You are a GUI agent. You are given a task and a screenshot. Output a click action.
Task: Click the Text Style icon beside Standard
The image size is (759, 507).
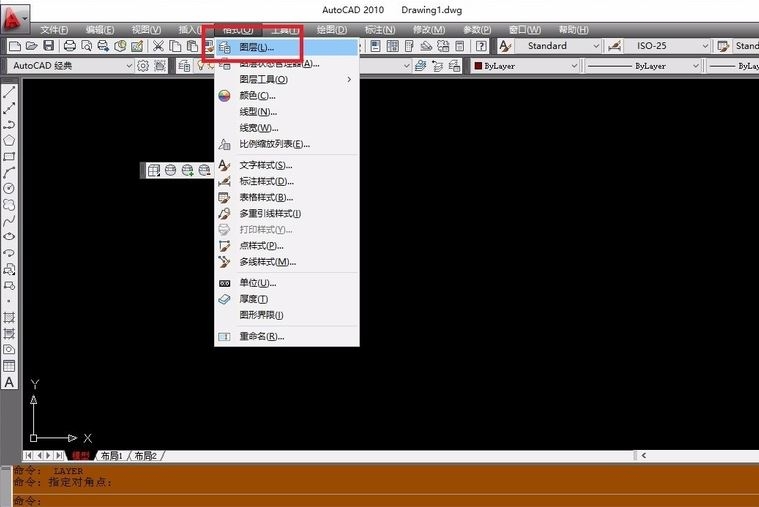click(505, 46)
